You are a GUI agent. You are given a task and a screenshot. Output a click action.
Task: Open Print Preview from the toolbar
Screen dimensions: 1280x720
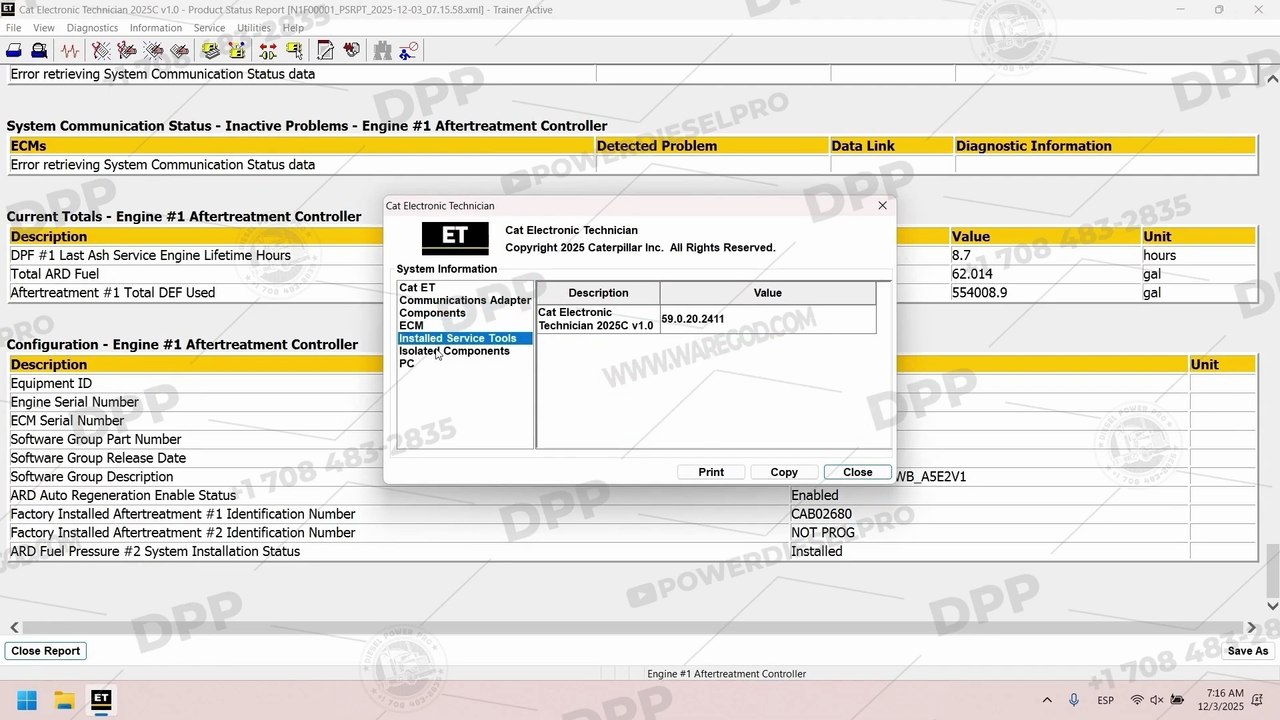pyautogui.click(x=39, y=50)
